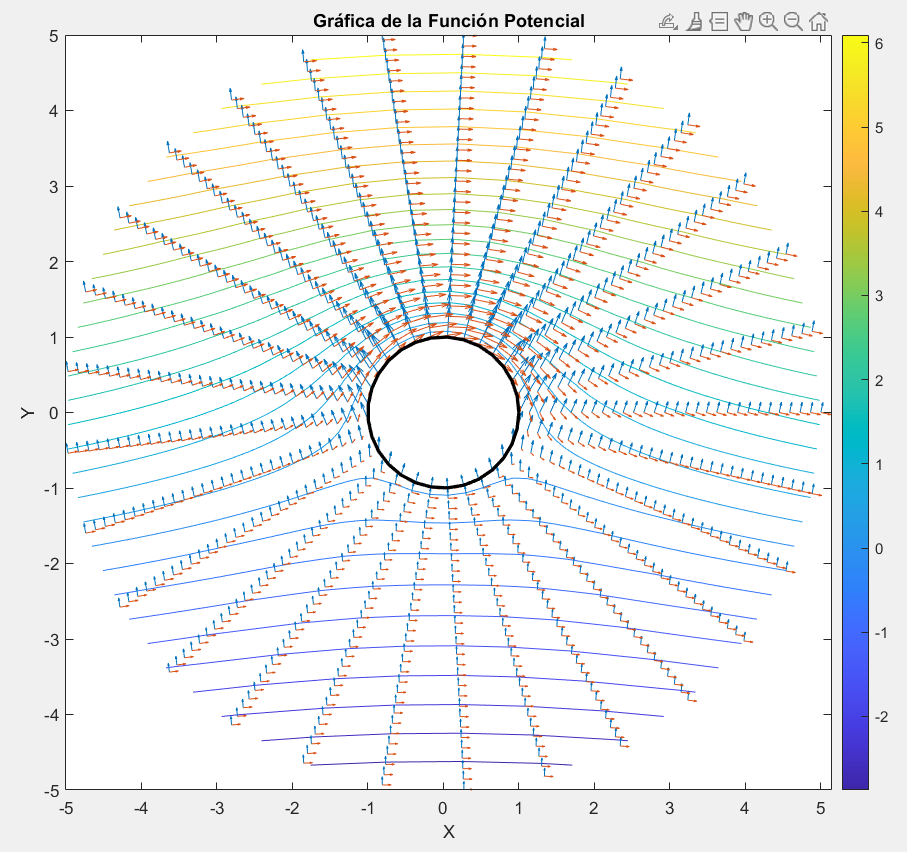Click the X-axis tick label 0

coord(444,807)
